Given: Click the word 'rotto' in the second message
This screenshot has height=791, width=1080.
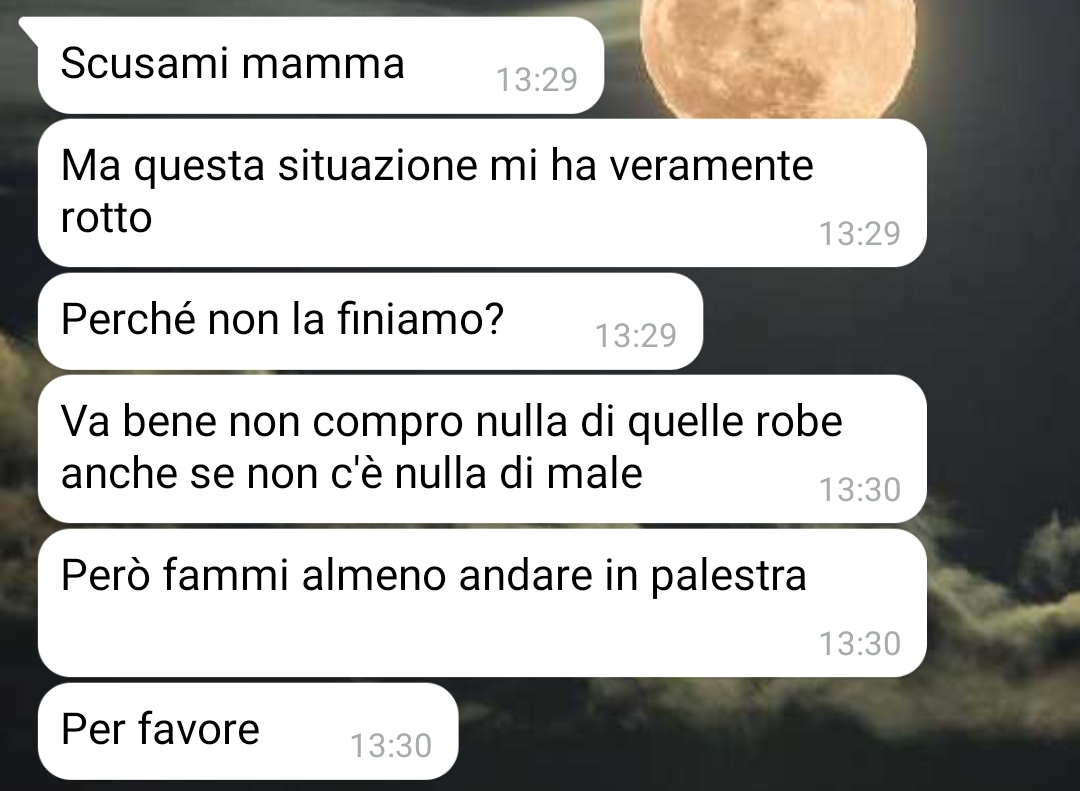Looking at the screenshot, I should click(106, 218).
